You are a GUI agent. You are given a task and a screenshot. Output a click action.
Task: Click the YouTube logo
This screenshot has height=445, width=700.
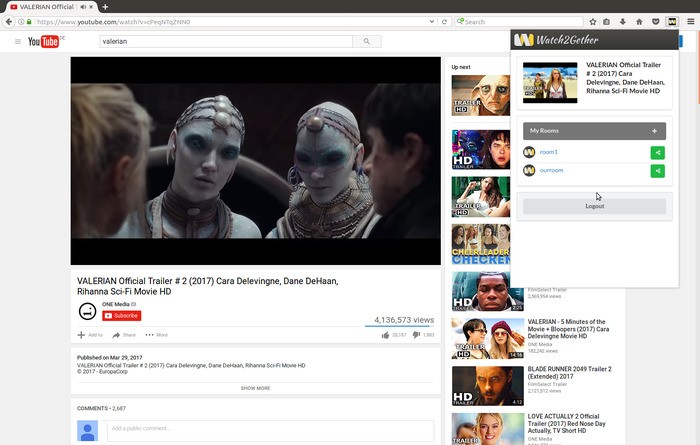point(44,42)
